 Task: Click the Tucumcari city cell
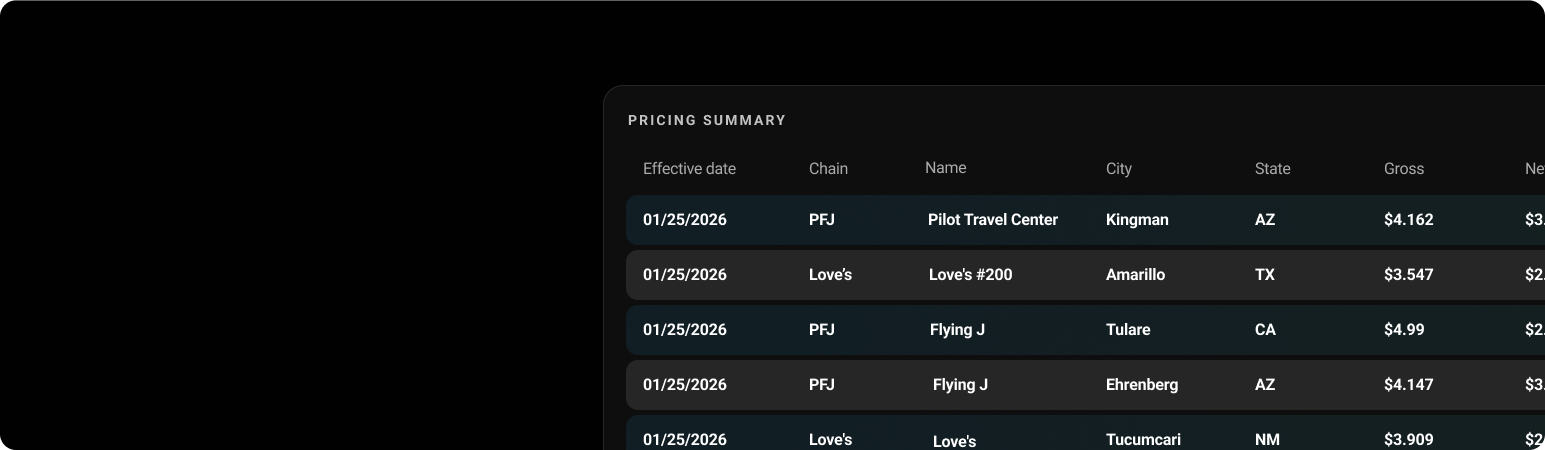1143,440
